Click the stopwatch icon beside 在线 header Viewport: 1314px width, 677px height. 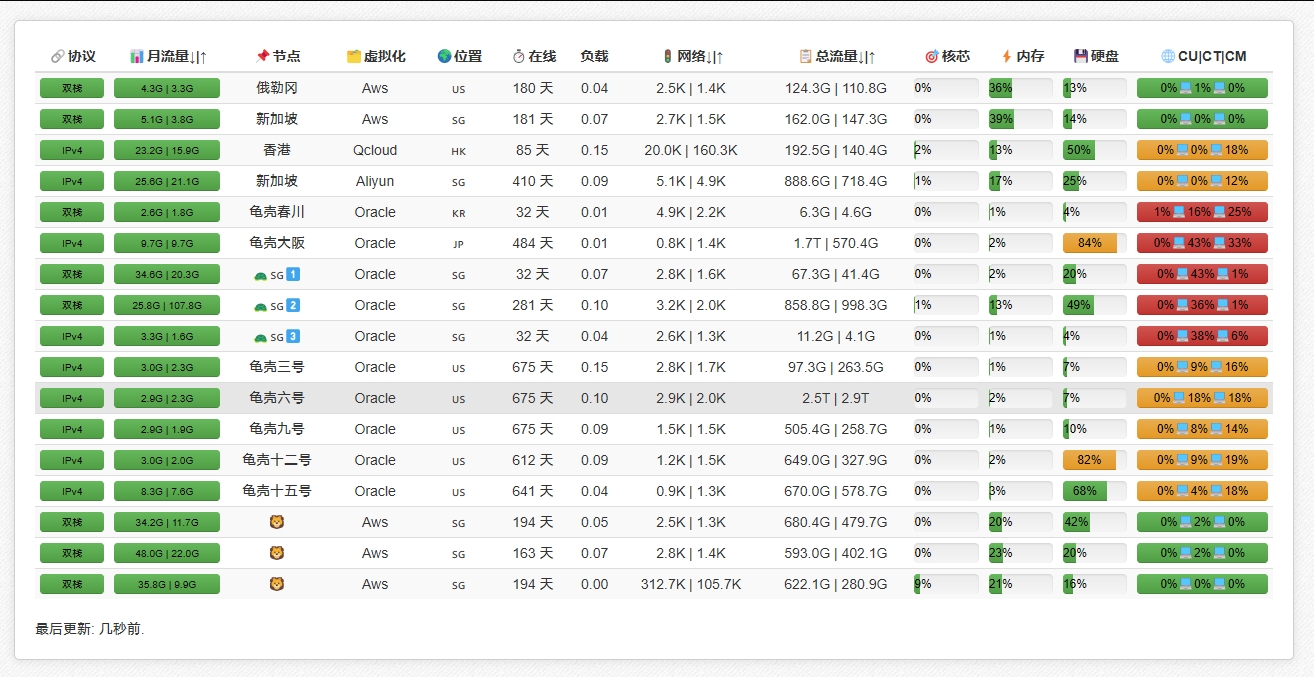coord(518,57)
